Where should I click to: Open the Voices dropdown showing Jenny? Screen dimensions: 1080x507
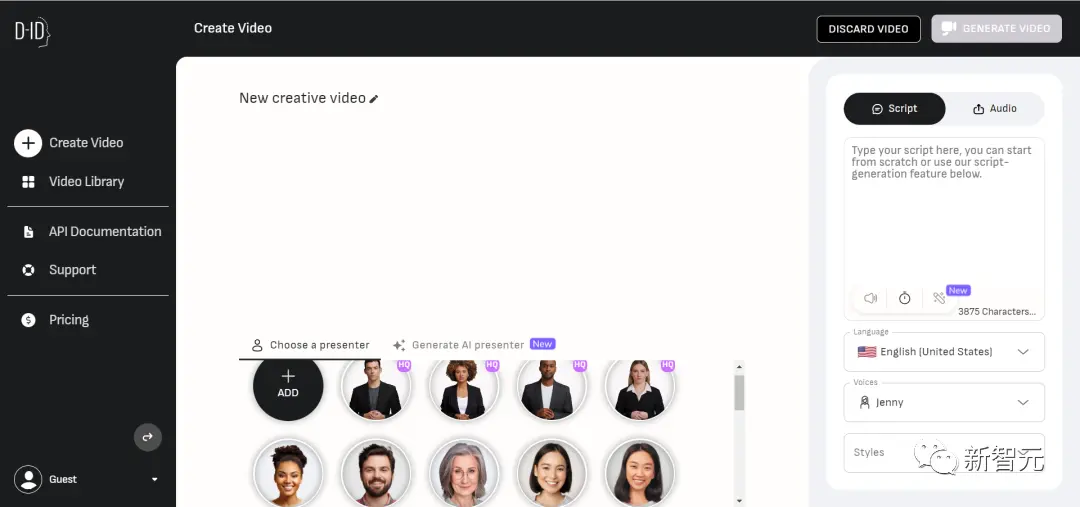pyautogui.click(x=944, y=402)
